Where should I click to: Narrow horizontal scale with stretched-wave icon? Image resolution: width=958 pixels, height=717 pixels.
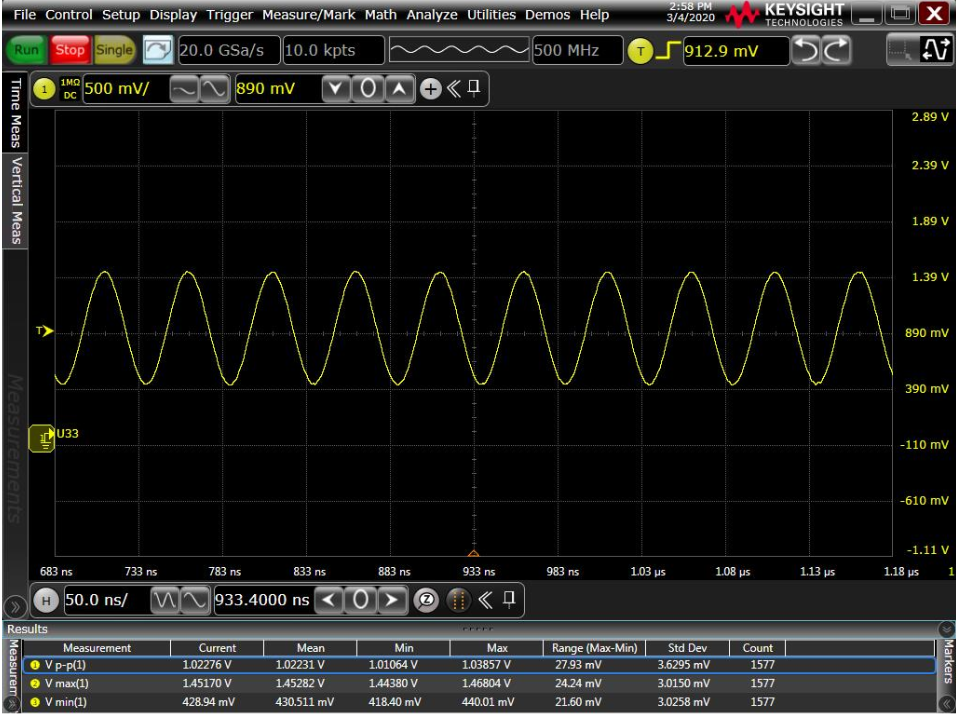pyautogui.click(x=194, y=600)
